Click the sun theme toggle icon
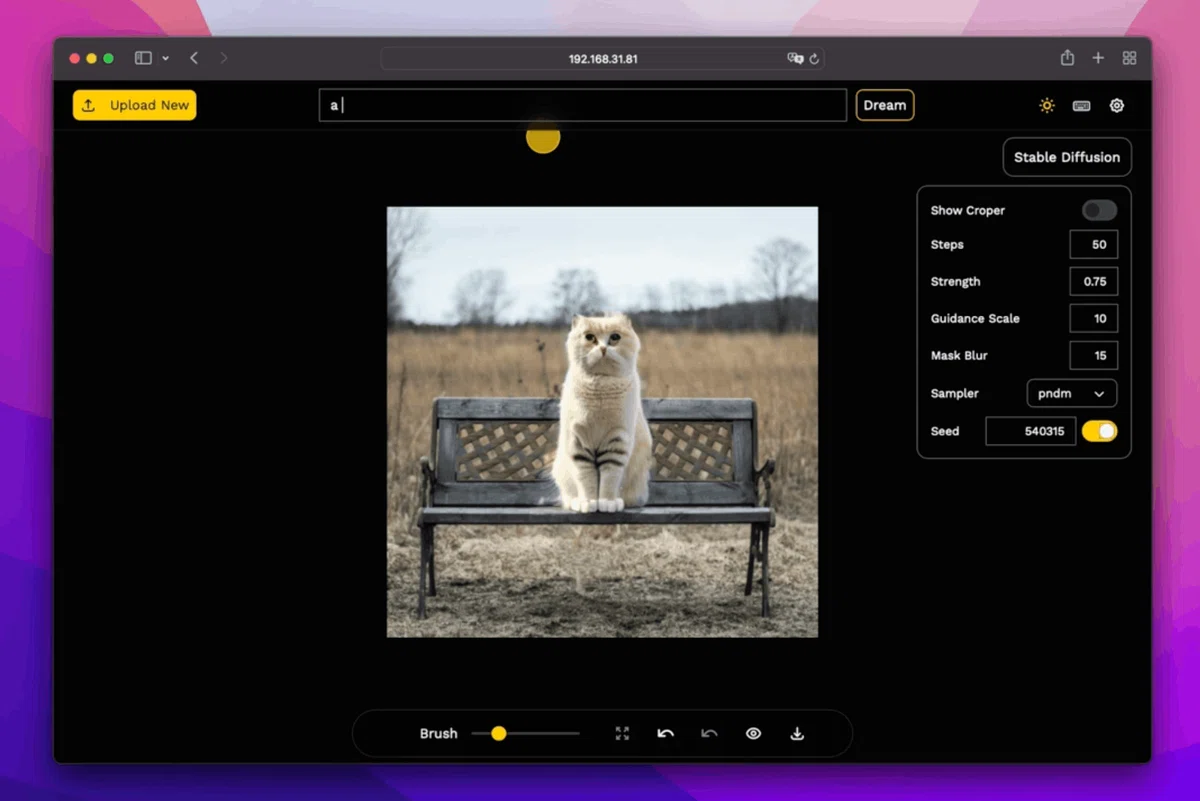 pos(1047,105)
